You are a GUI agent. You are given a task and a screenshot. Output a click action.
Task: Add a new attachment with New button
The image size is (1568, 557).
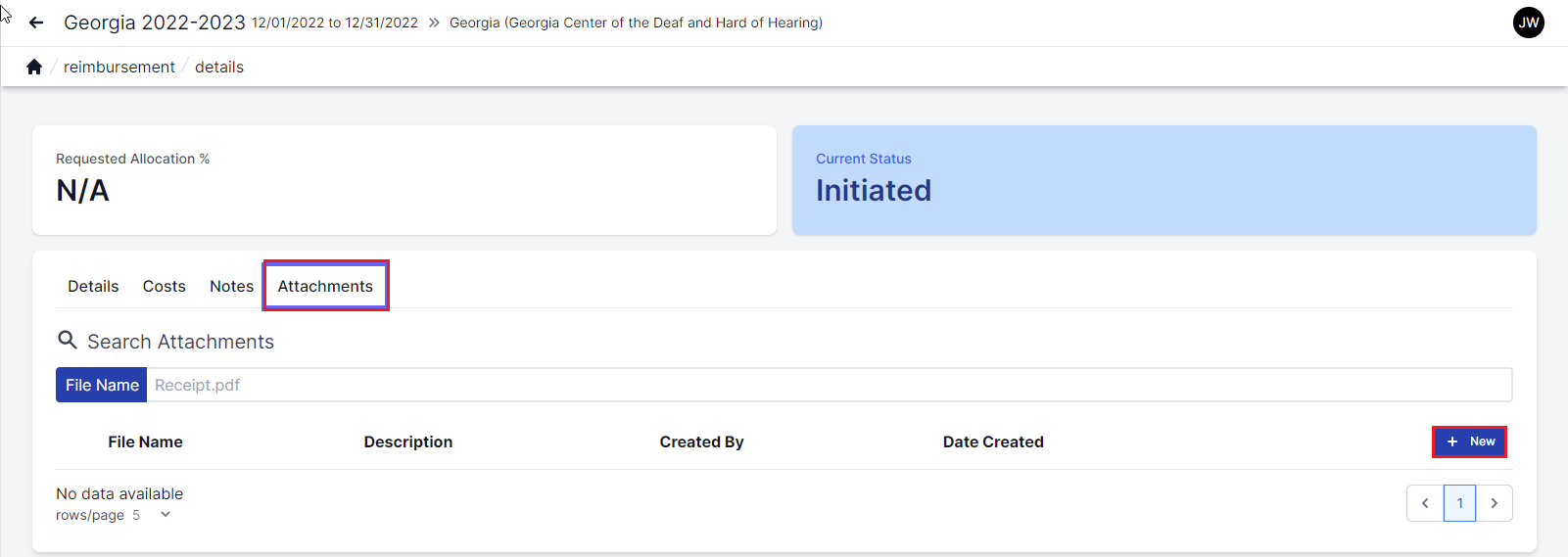click(1469, 441)
